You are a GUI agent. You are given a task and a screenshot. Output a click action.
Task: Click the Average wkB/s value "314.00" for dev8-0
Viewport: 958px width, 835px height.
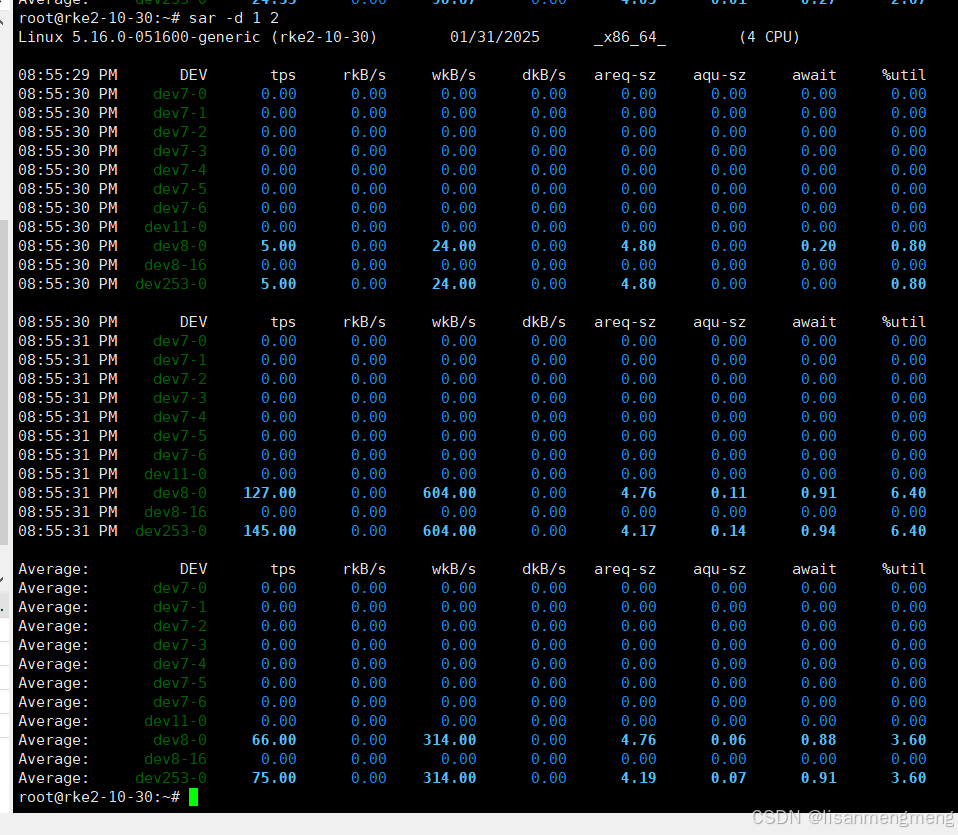pyautogui.click(x=450, y=740)
